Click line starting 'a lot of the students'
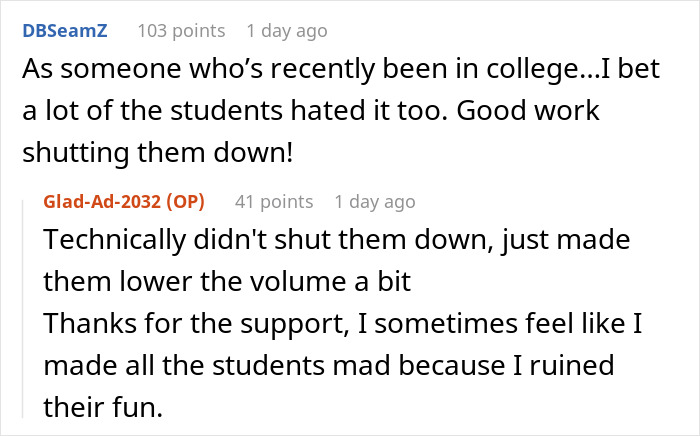The width and height of the screenshot is (700, 436). pyautogui.click(x=311, y=111)
